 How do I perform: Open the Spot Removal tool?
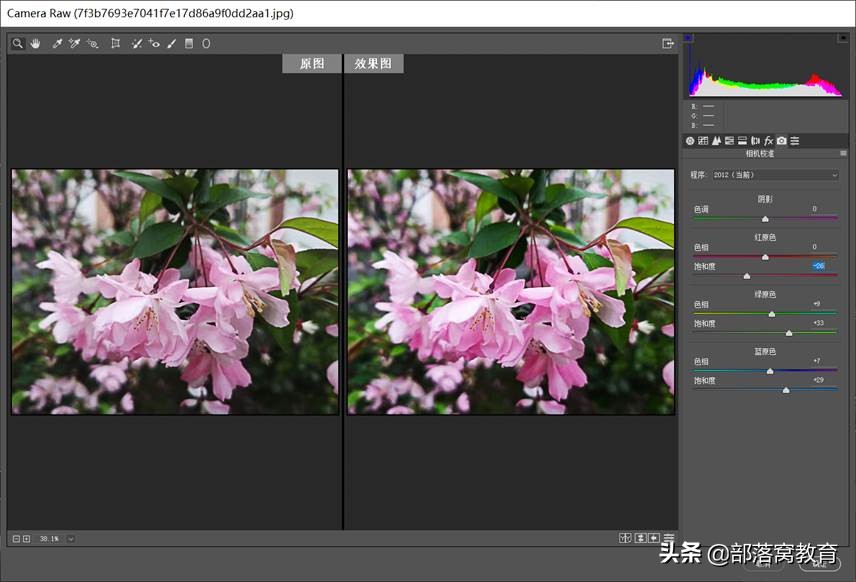click(137, 43)
